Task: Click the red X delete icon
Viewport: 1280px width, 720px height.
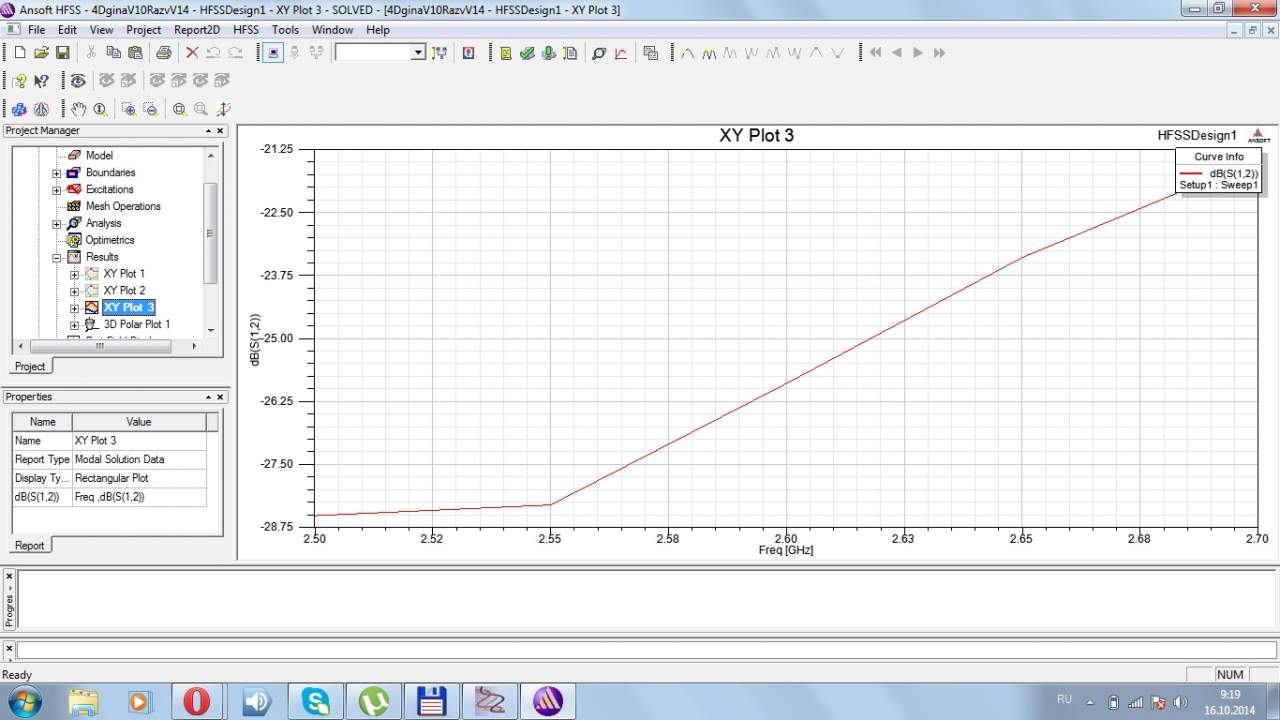Action: [192, 53]
